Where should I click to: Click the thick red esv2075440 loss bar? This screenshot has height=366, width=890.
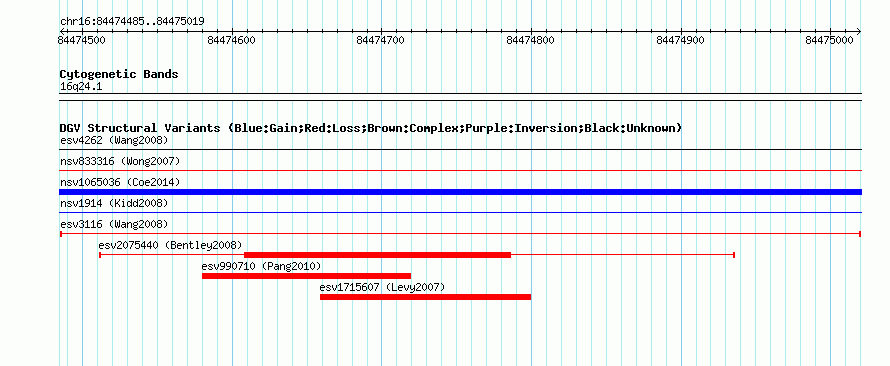[377, 255]
